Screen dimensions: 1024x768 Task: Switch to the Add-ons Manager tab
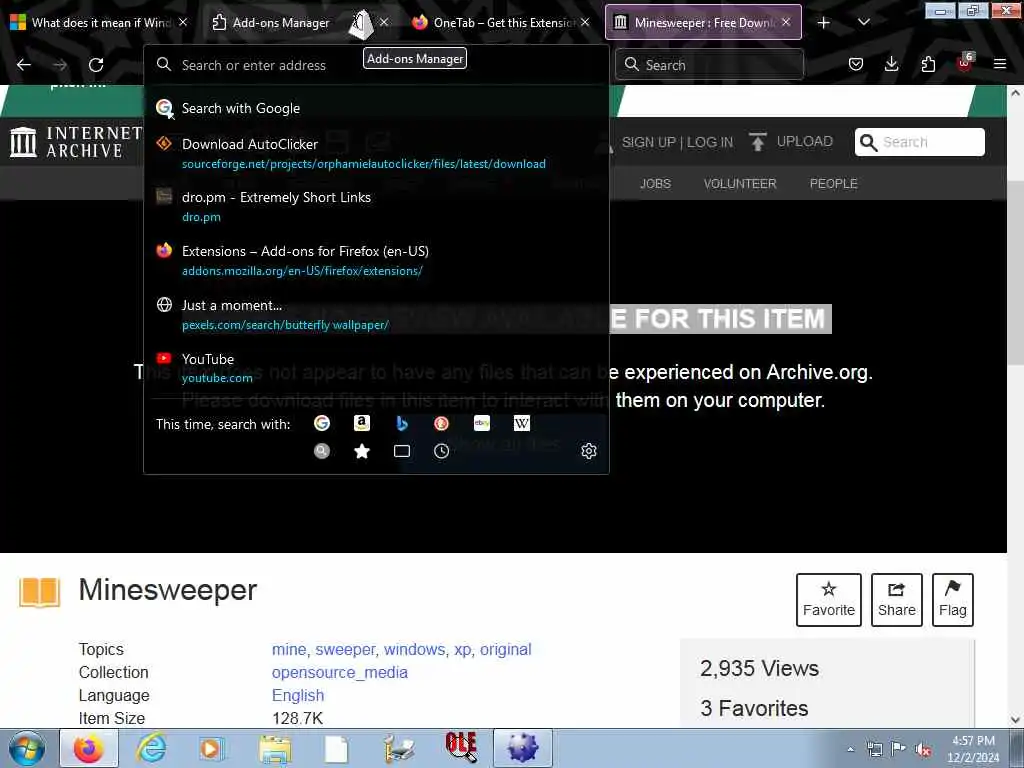coord(280,23)
